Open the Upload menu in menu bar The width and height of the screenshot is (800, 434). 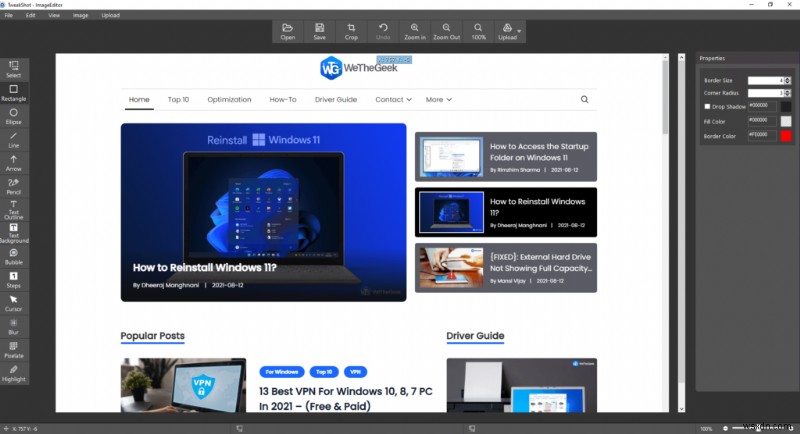[x=110, y=15]
